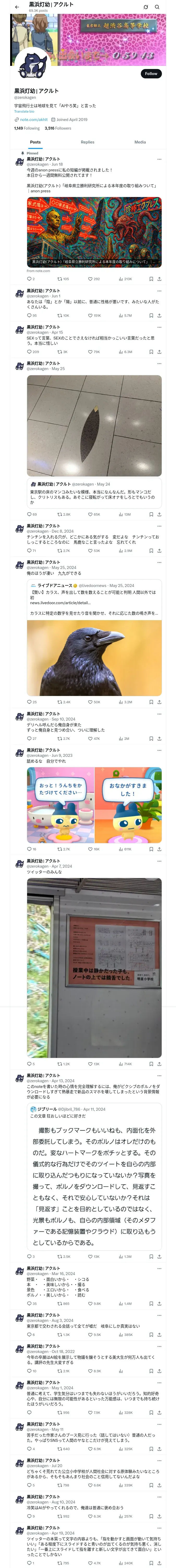
Task: Open the three-dot menu on the pinned post
Action: pos(159,159)
